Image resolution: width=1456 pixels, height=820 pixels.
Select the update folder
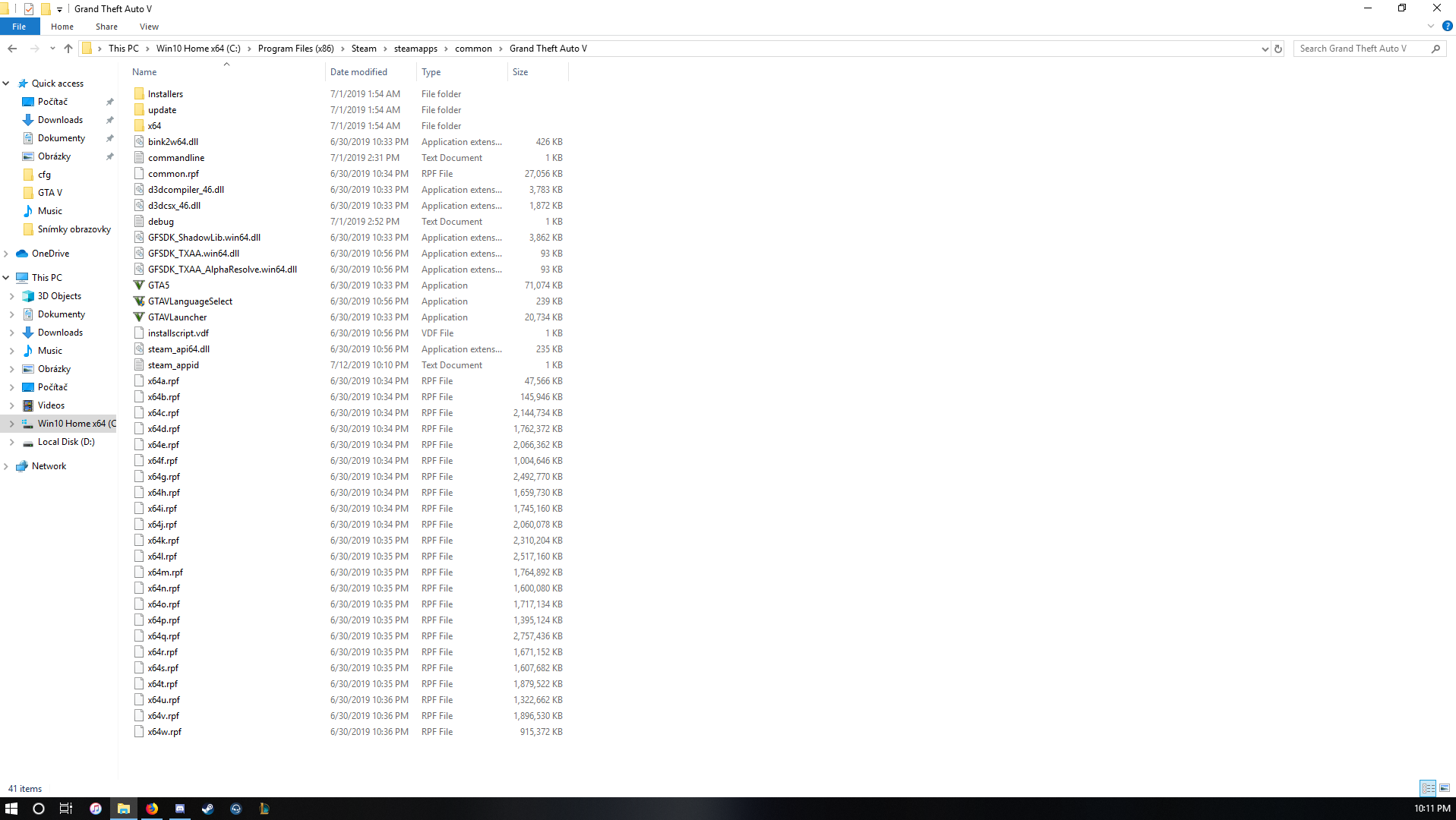[162, 110]
